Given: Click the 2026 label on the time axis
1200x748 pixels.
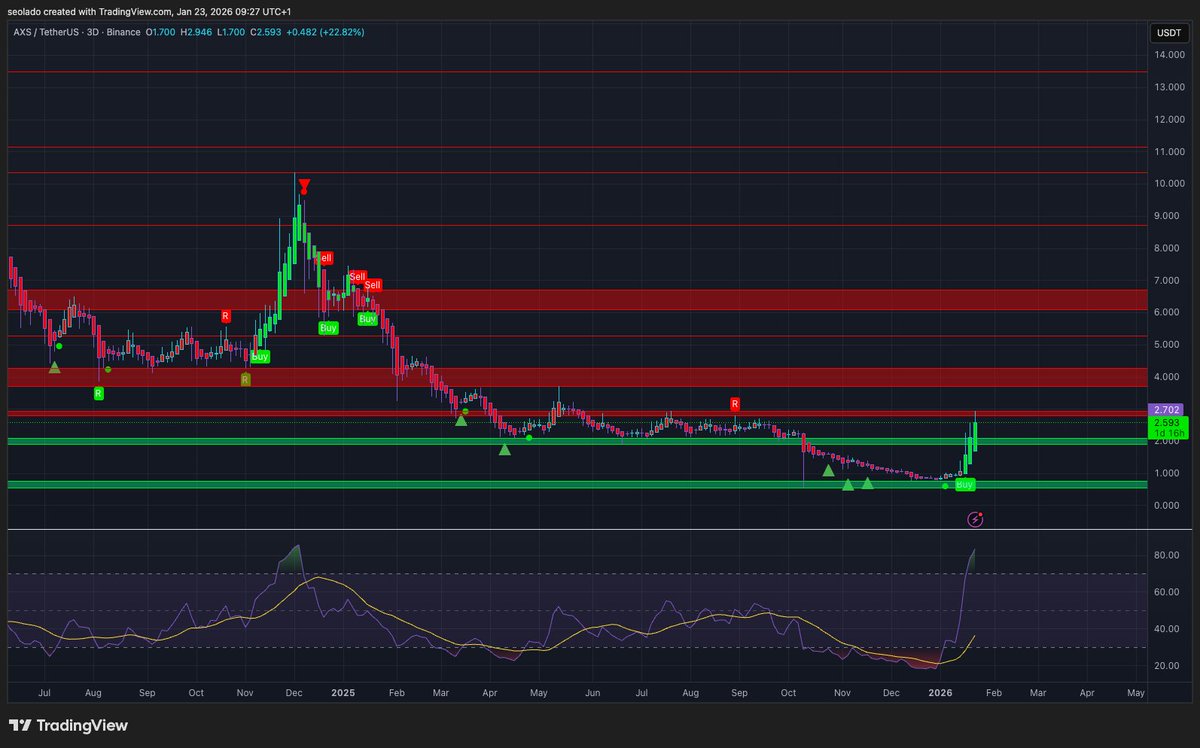Looking at the screenshot, I should click(x=940, y=692).
